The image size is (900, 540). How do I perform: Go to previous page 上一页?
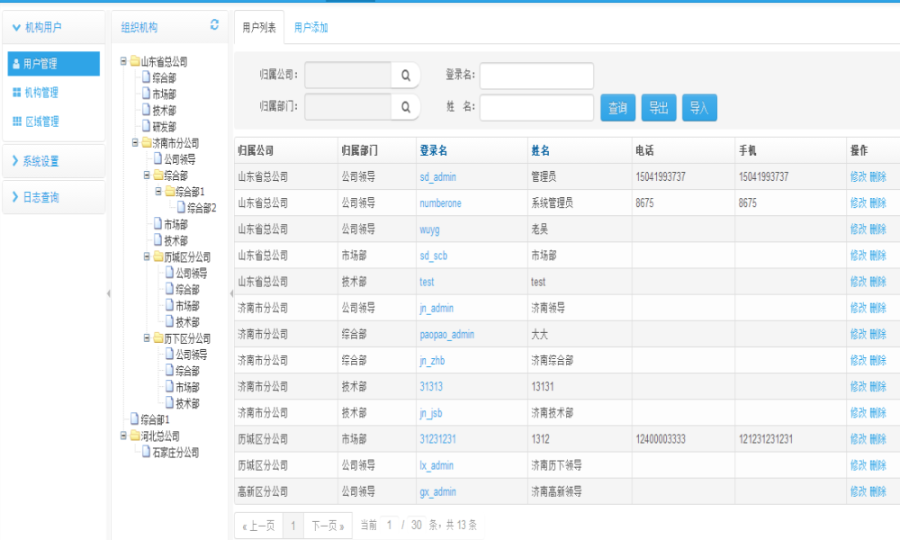tap(259, 525)
